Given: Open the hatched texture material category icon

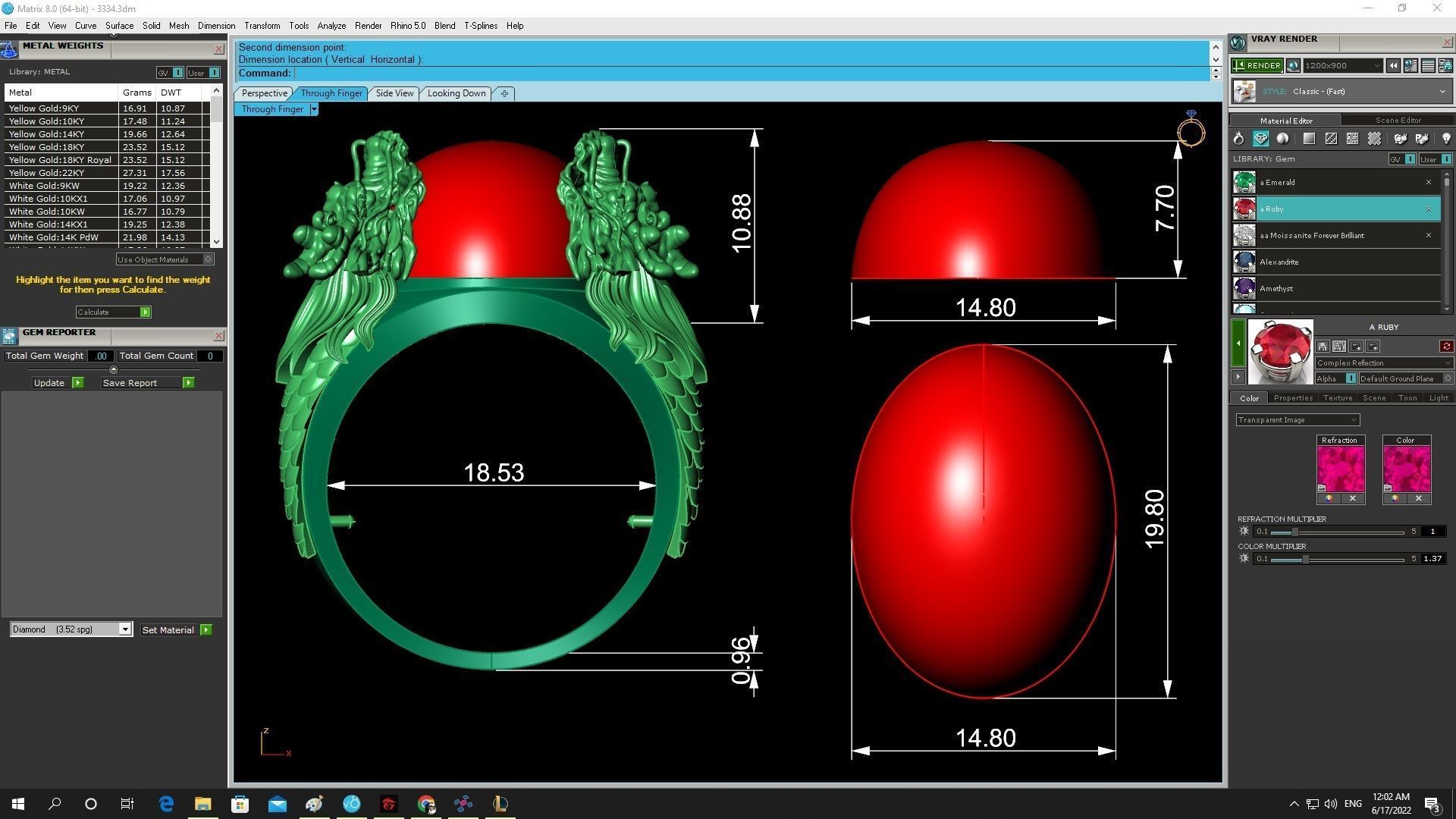Looking at the screenshot, I should coord(1331,139).
